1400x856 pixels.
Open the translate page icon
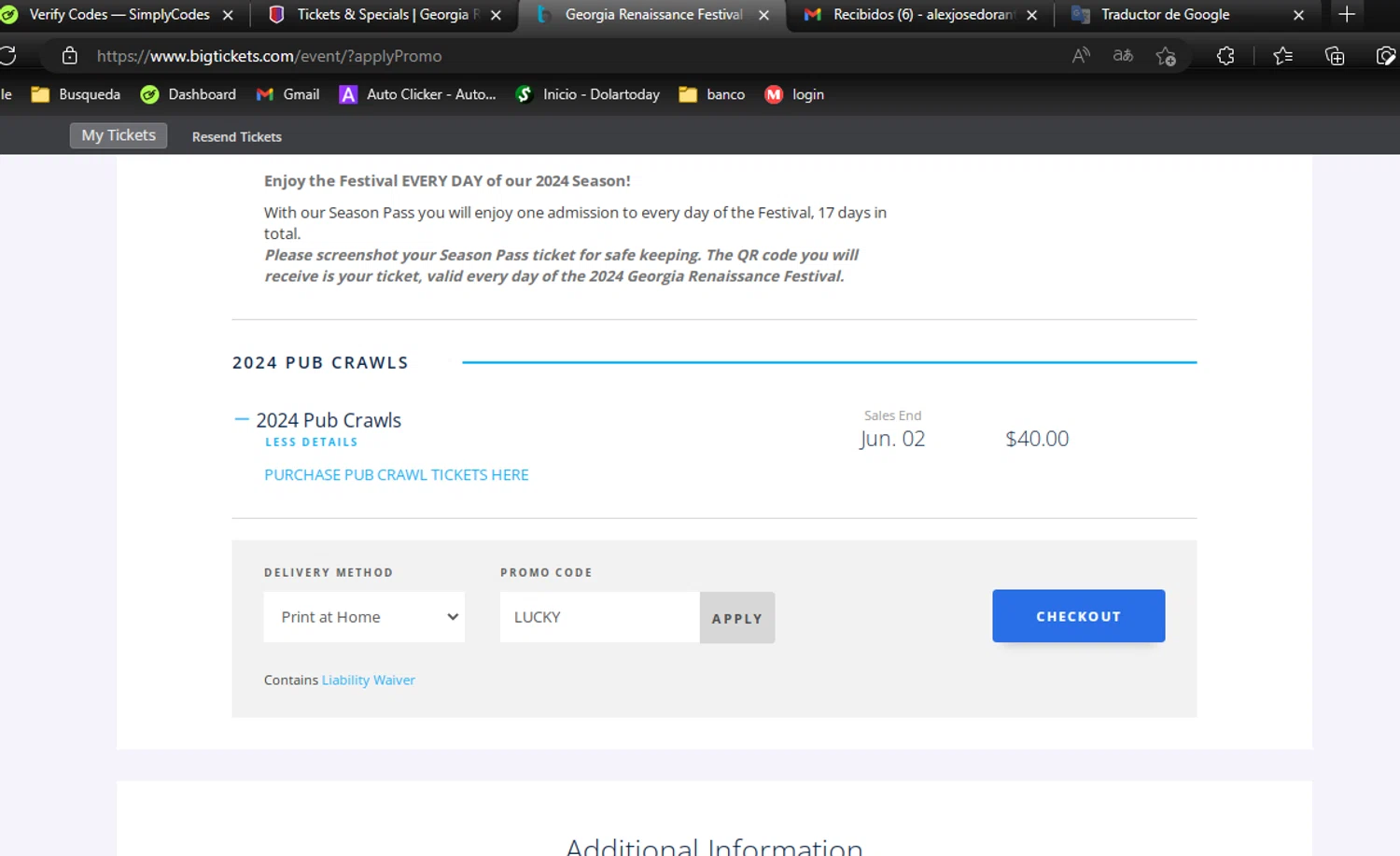1123,56
